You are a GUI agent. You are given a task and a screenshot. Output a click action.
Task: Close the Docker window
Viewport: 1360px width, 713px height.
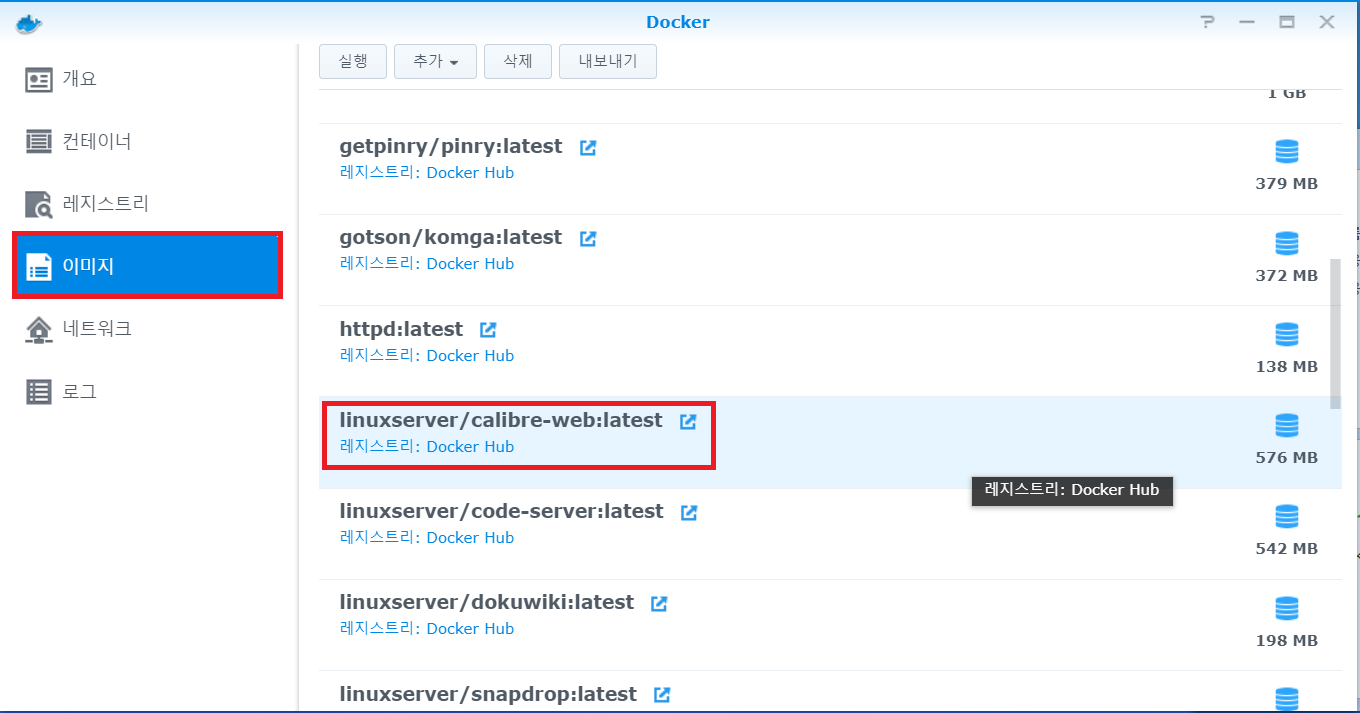(1327, 22)
